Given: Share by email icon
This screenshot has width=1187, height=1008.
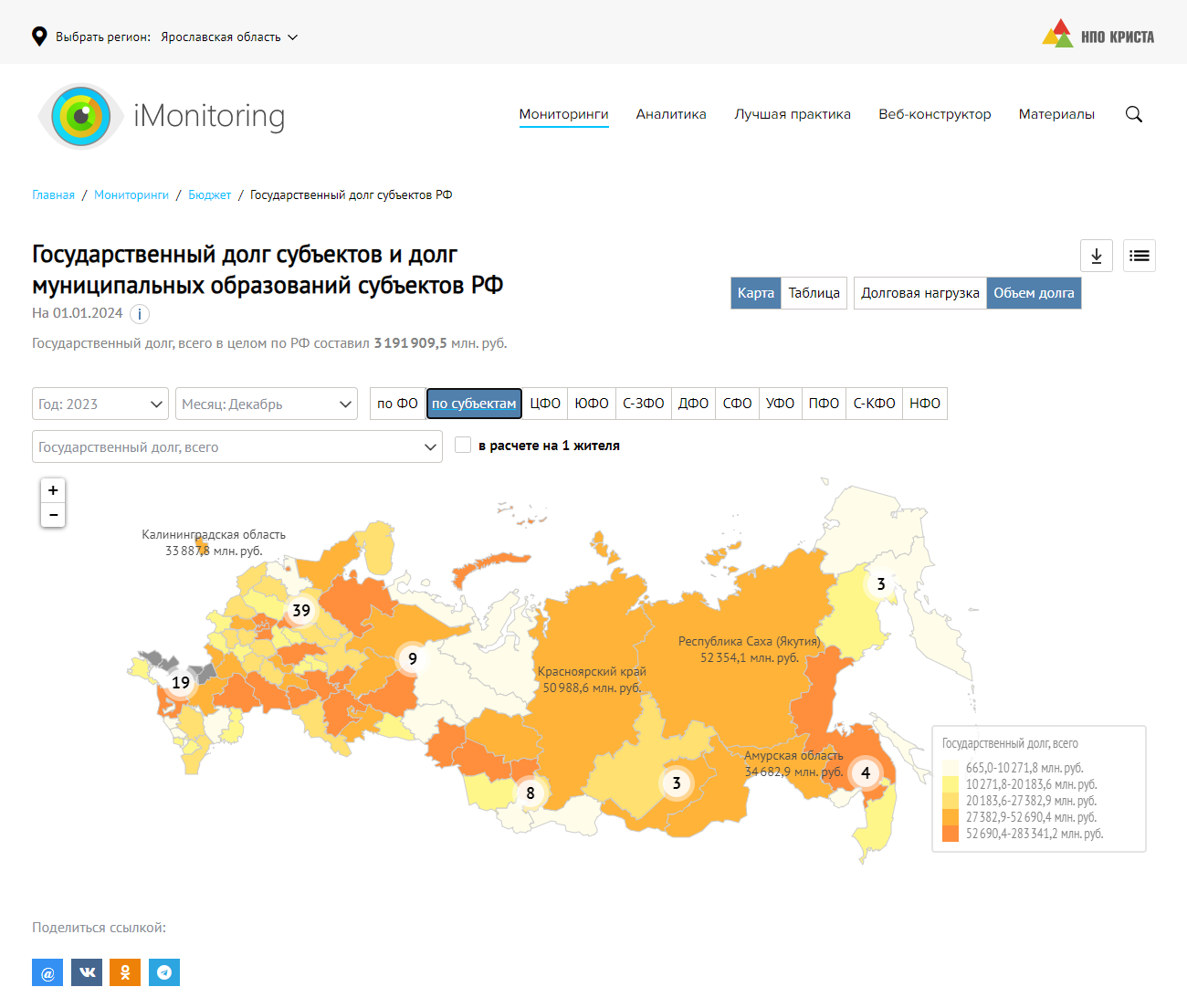Looking at the screenshot, I should 47,972.
